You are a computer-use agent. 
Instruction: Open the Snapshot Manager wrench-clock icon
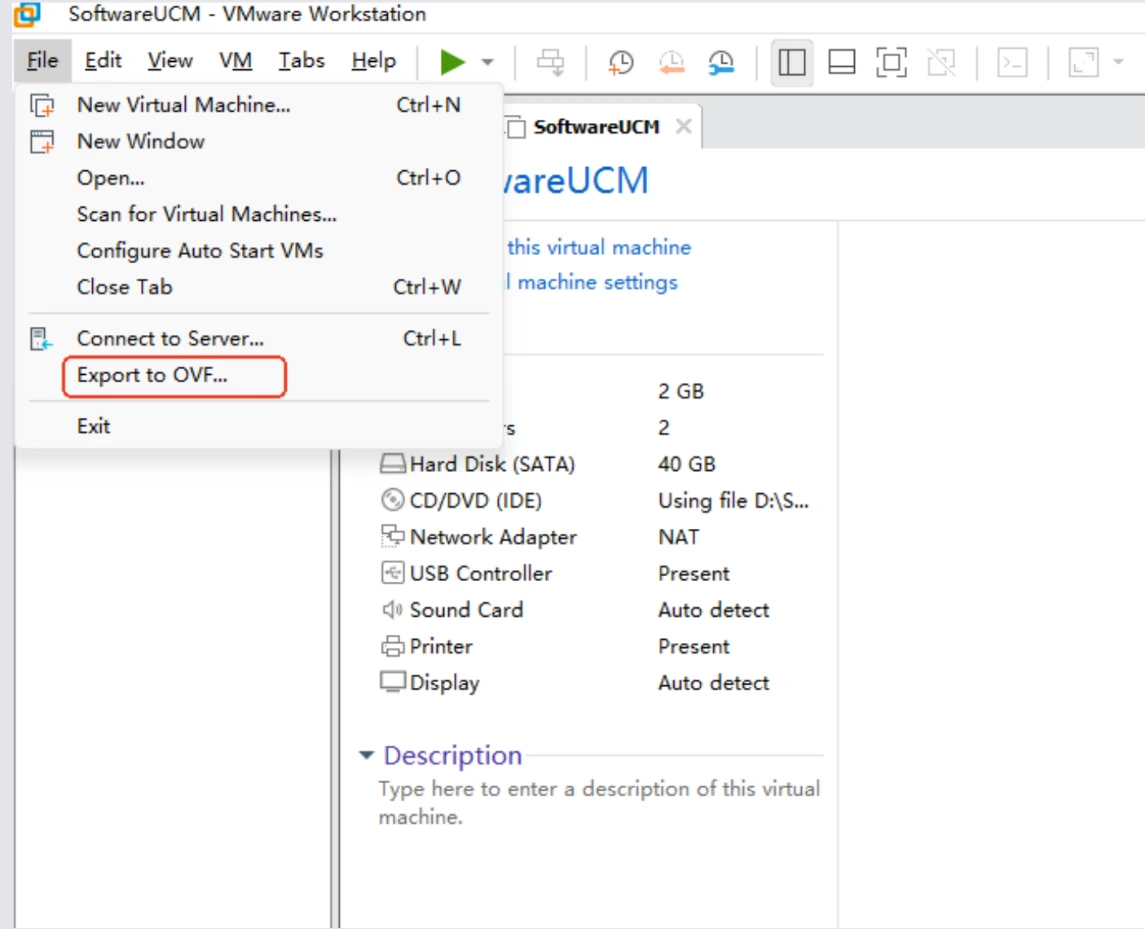pyautogui.click(x=721, y=63)
